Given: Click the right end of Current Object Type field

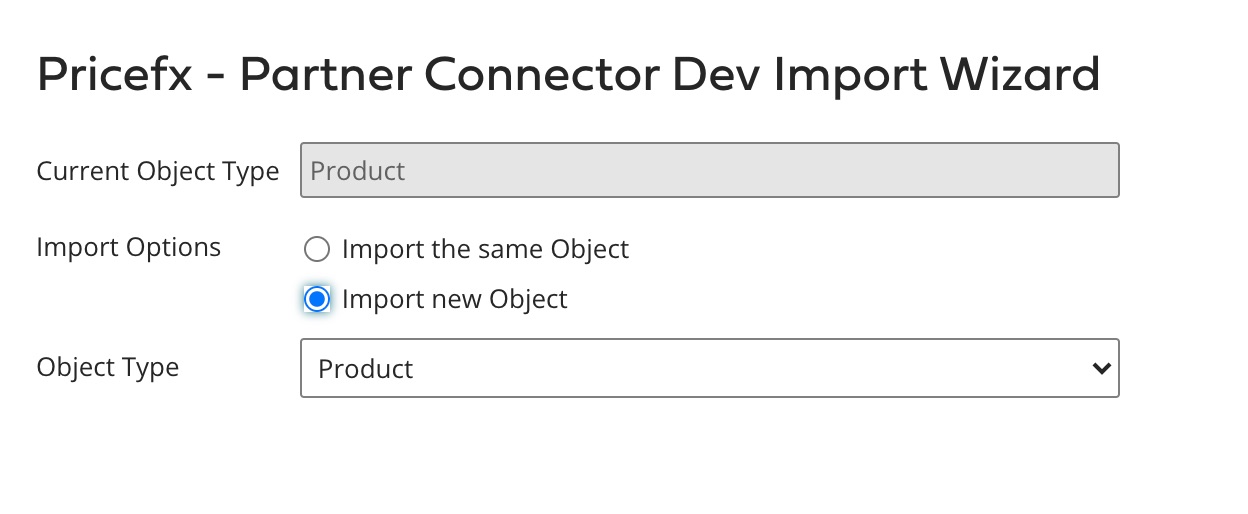Looking at the screenshot, I should (x=1090, y=170).
